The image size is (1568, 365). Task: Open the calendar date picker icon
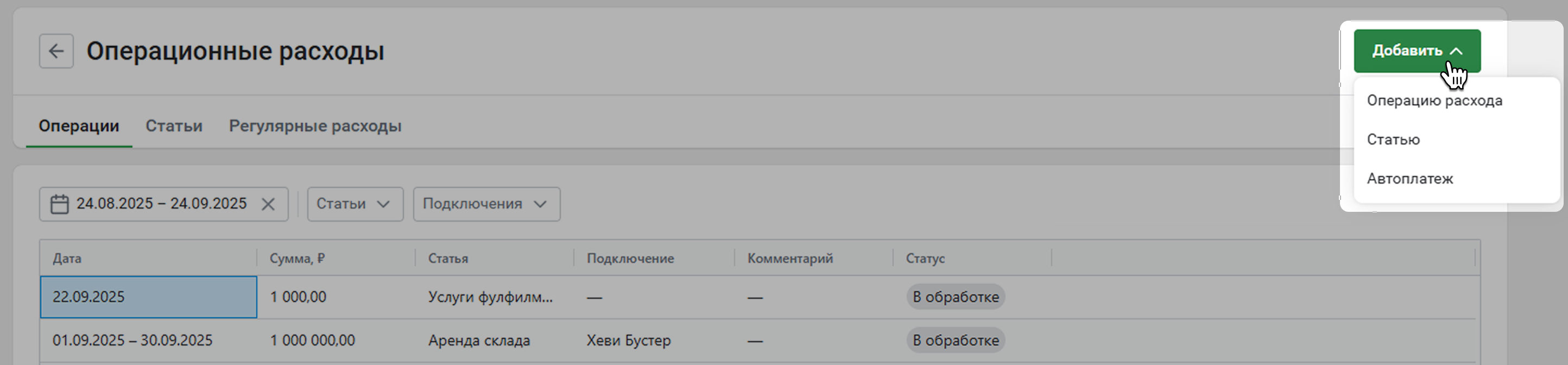point(59,204)
